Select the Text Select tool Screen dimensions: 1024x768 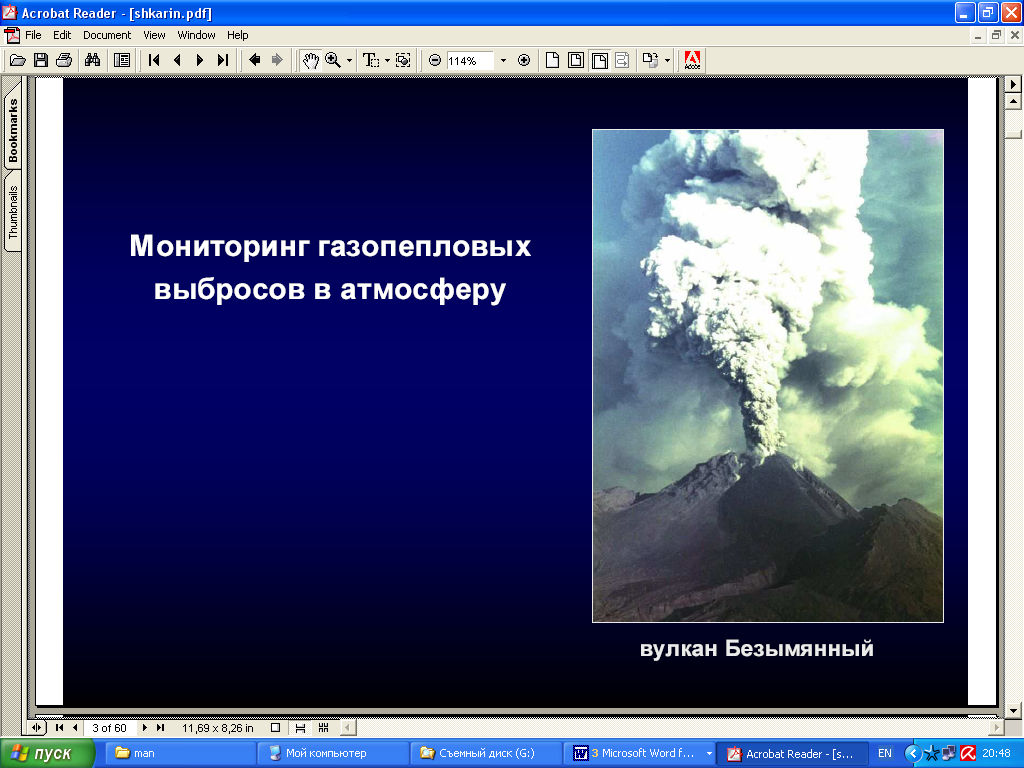[x=371, y=61]
